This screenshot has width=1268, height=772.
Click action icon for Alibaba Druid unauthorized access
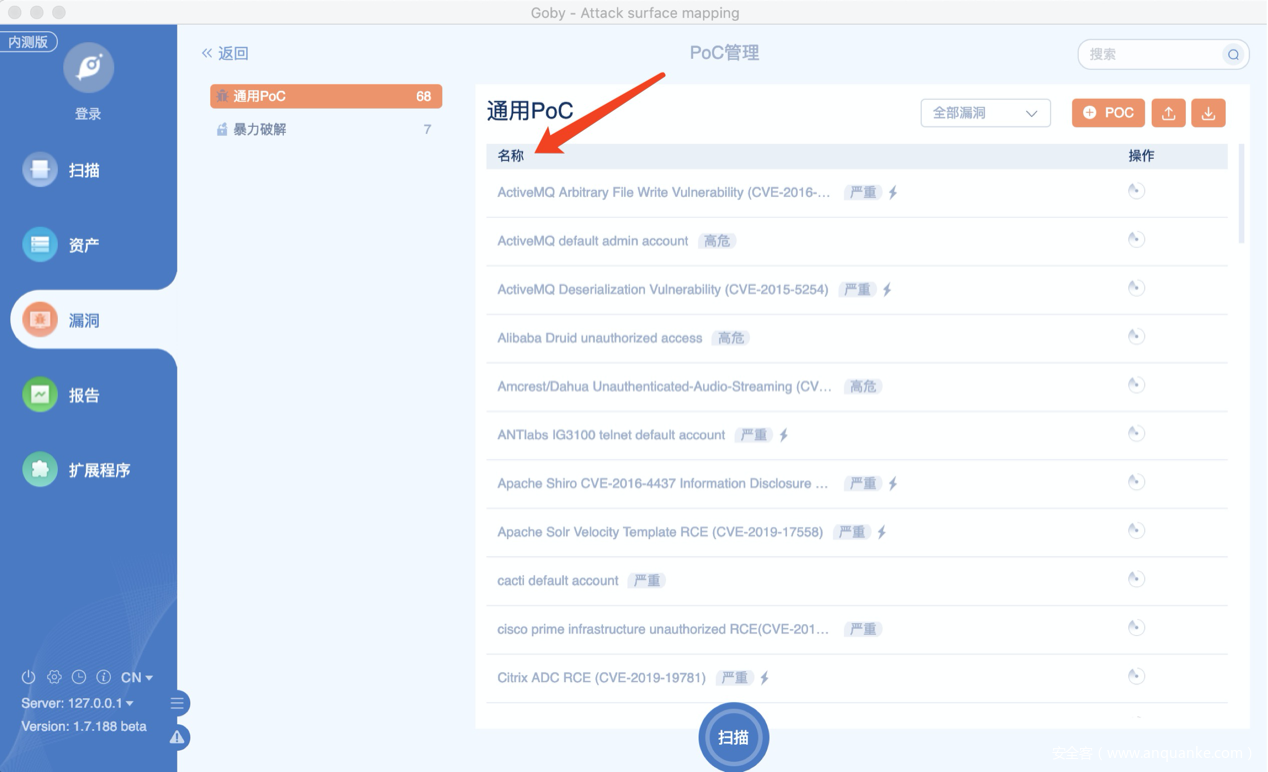point(1136,336)
